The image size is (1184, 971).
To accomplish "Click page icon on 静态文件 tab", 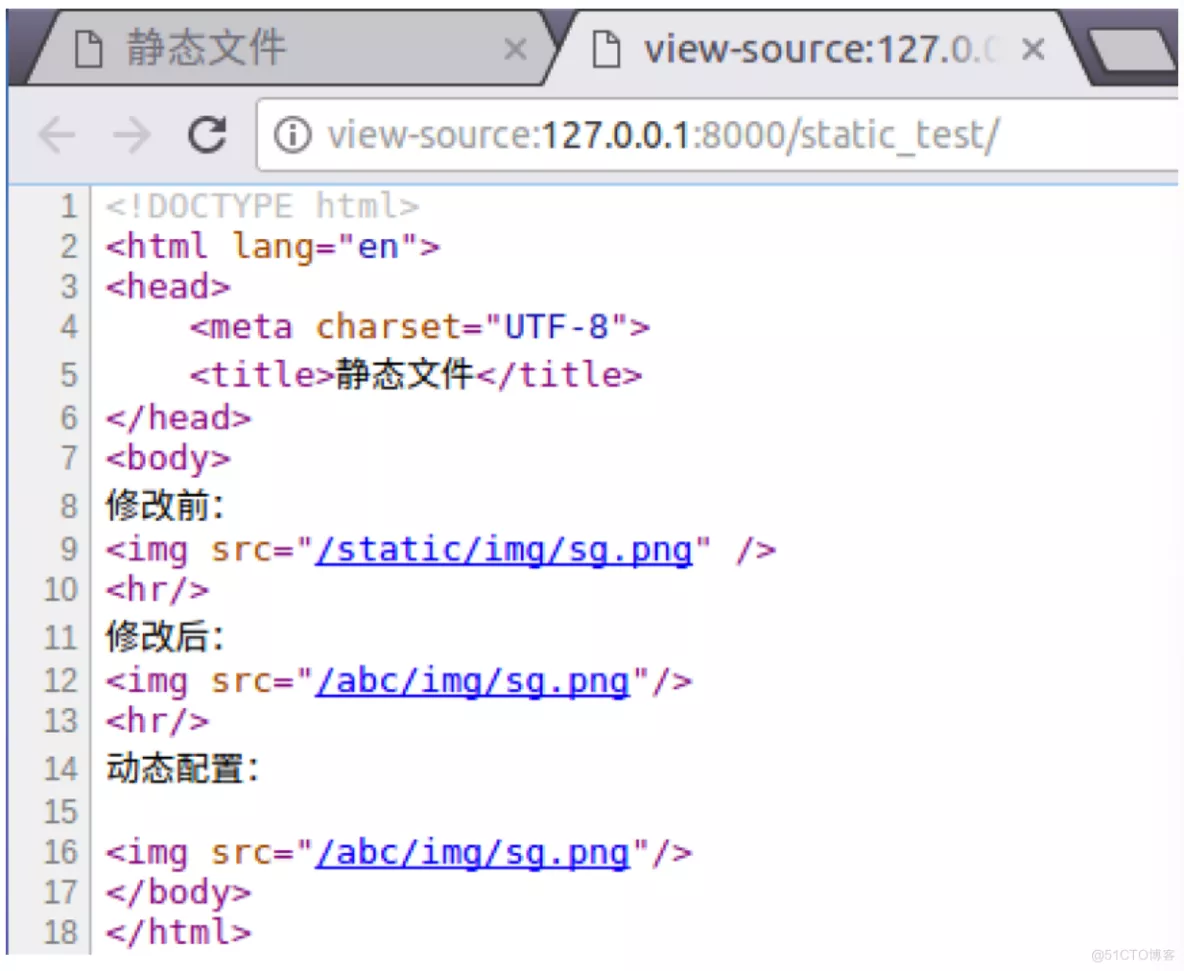I will coord(88,50).
